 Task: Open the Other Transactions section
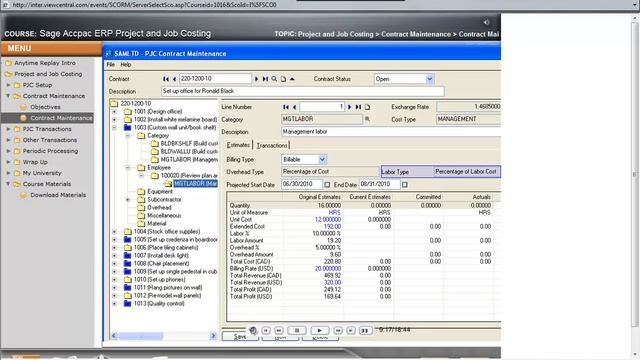tap(50, 140)
